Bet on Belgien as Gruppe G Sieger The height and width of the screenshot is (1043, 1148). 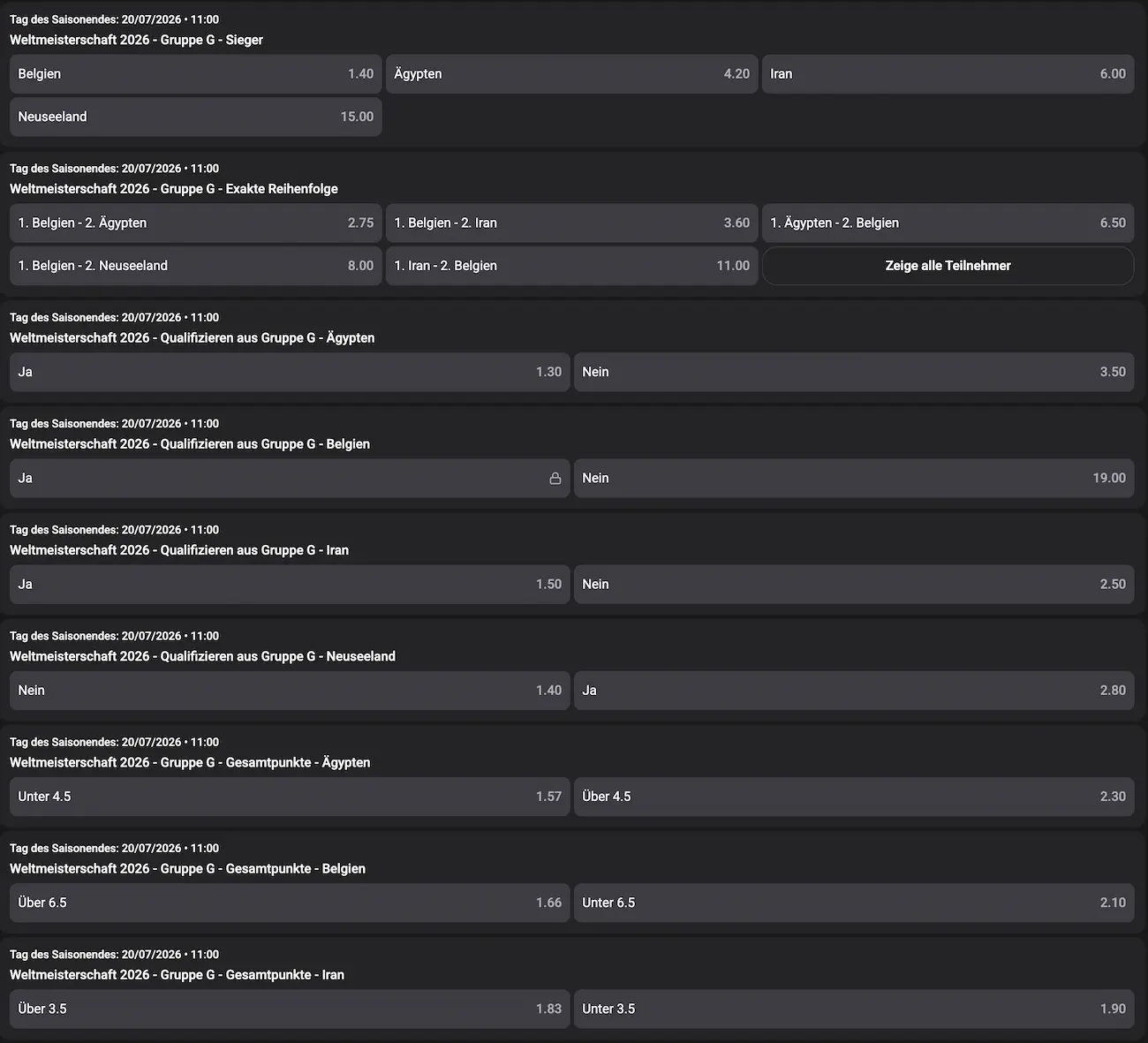(195, 74)
